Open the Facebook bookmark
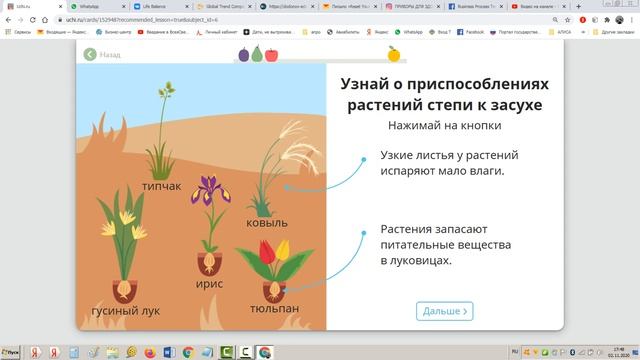 coord(471,32)
